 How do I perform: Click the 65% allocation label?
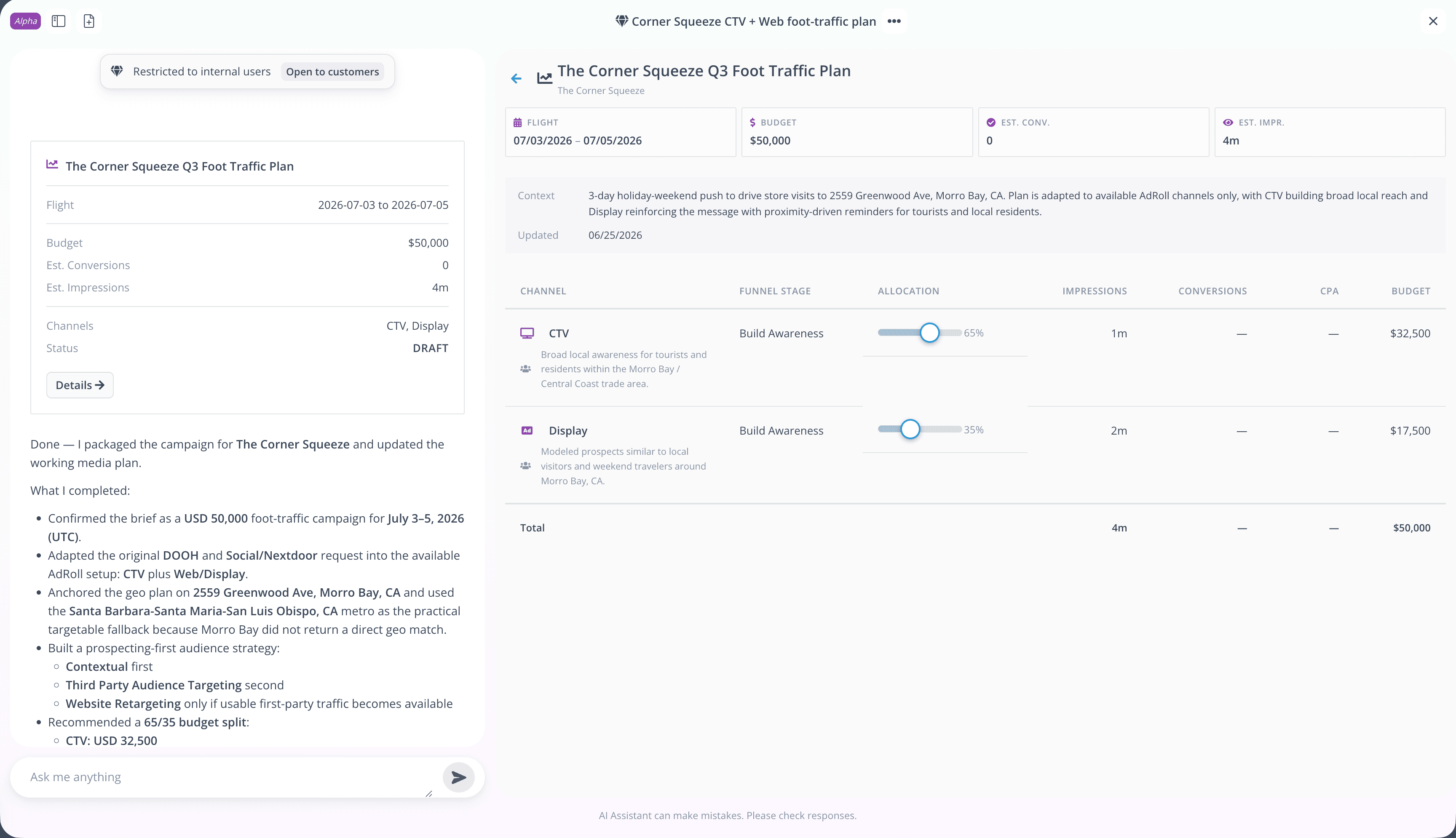(x=974, y=333)
